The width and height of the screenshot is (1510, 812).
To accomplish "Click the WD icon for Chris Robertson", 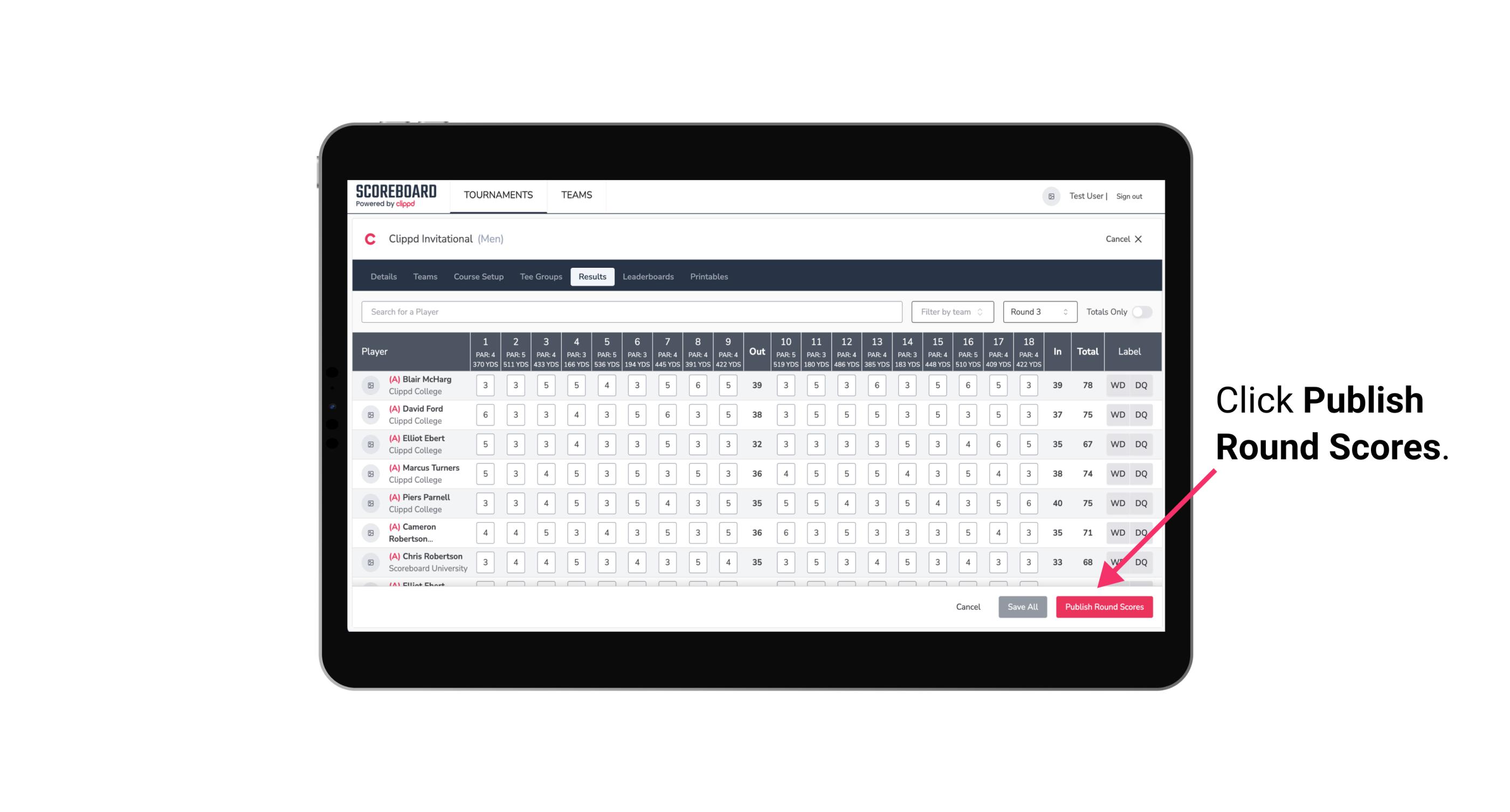I will pyautogui.click(x=1118, y=562).
